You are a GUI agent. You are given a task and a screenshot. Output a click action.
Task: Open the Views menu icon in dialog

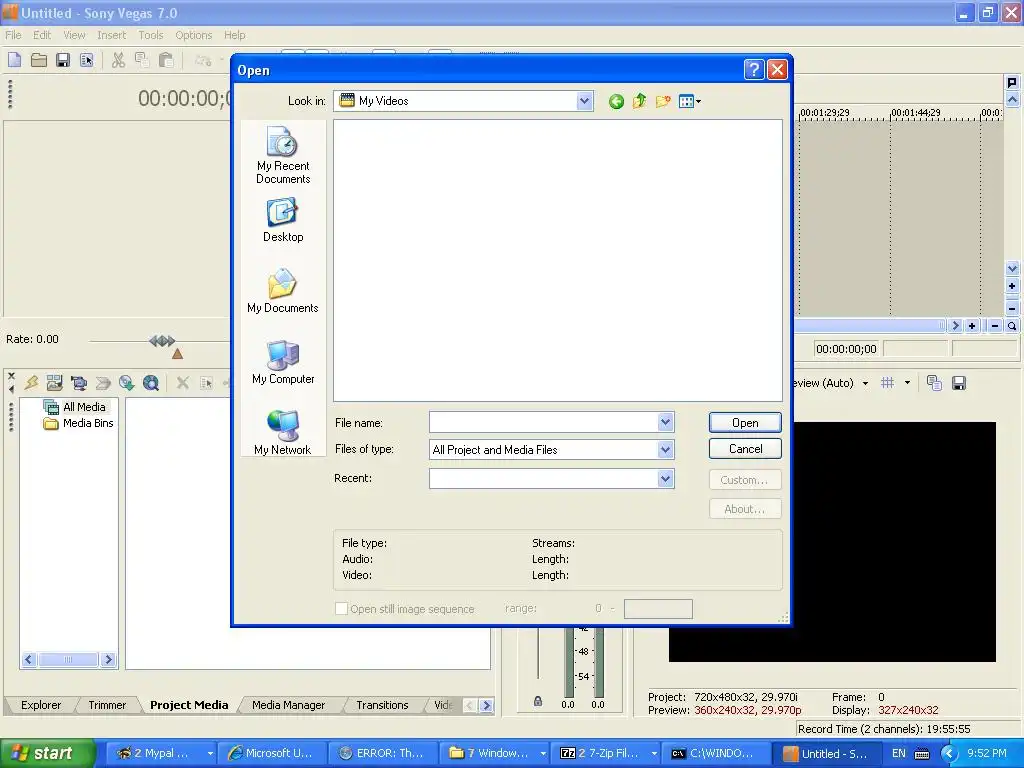(x=690, y=101)
